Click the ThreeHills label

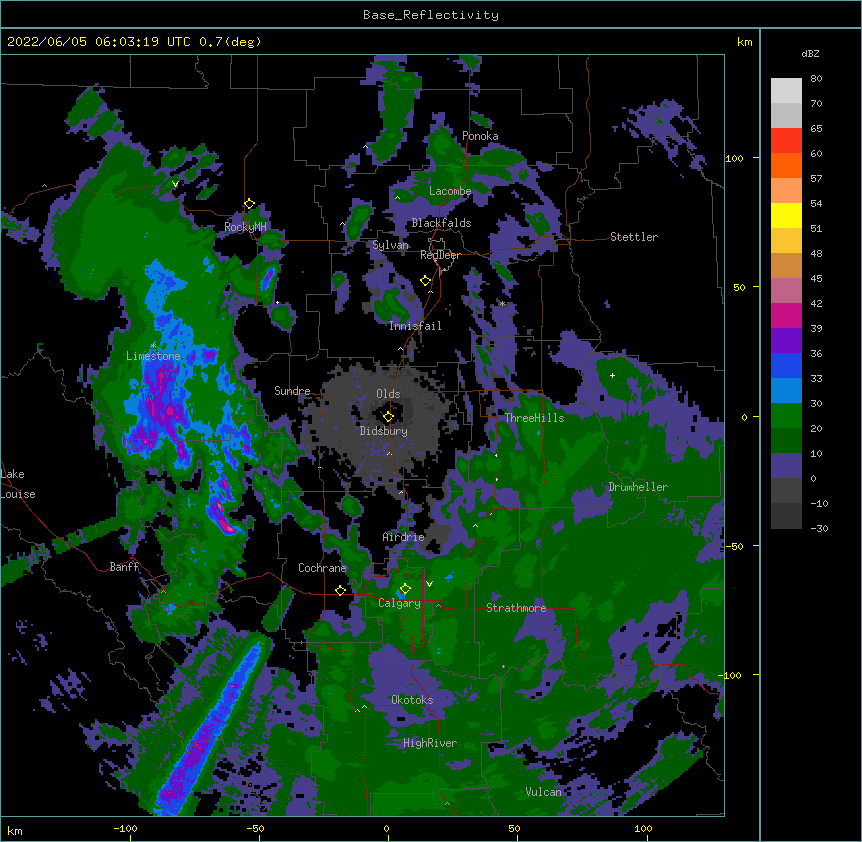point(534,418)
